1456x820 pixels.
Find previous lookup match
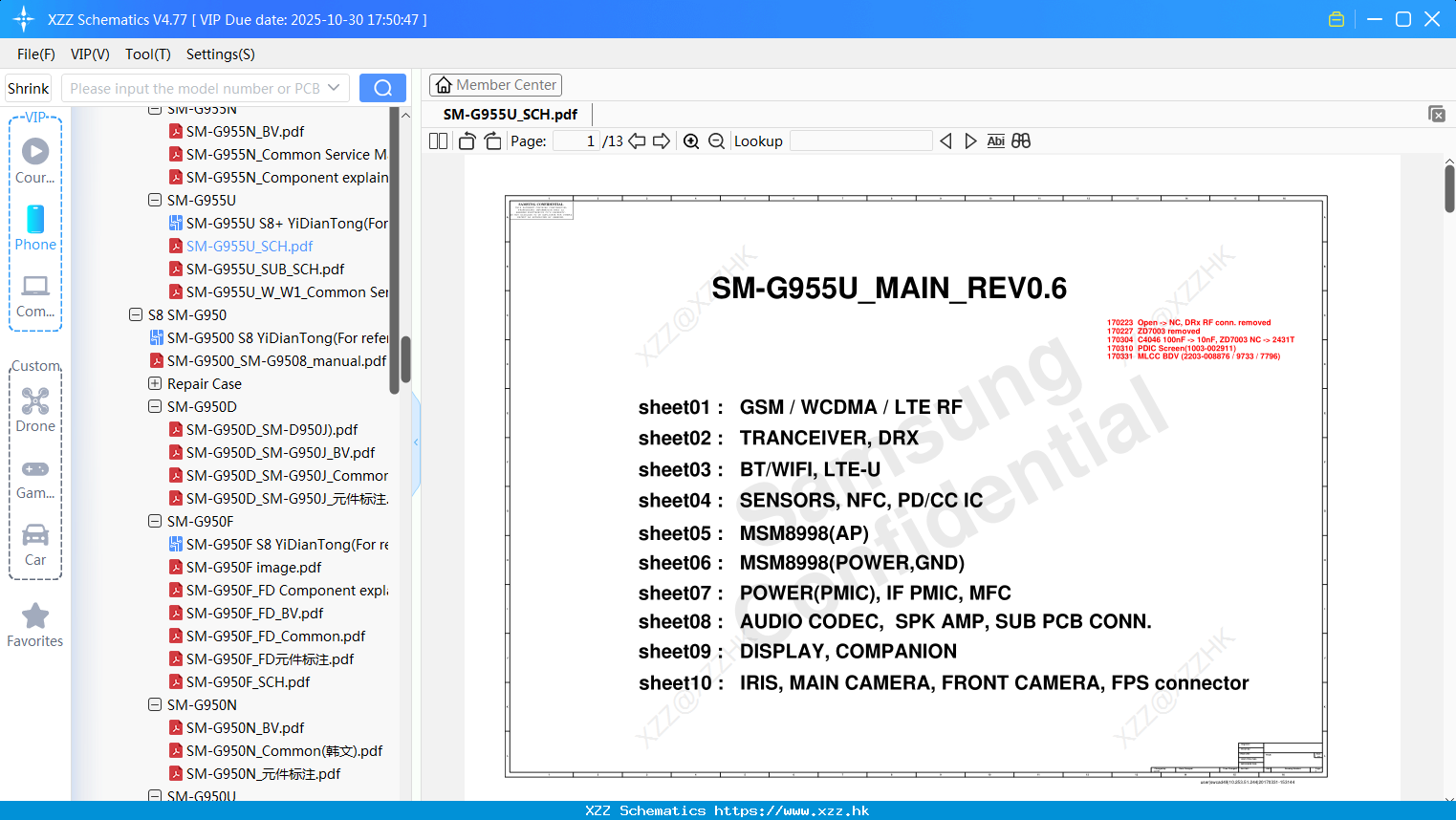click(945, 141)
